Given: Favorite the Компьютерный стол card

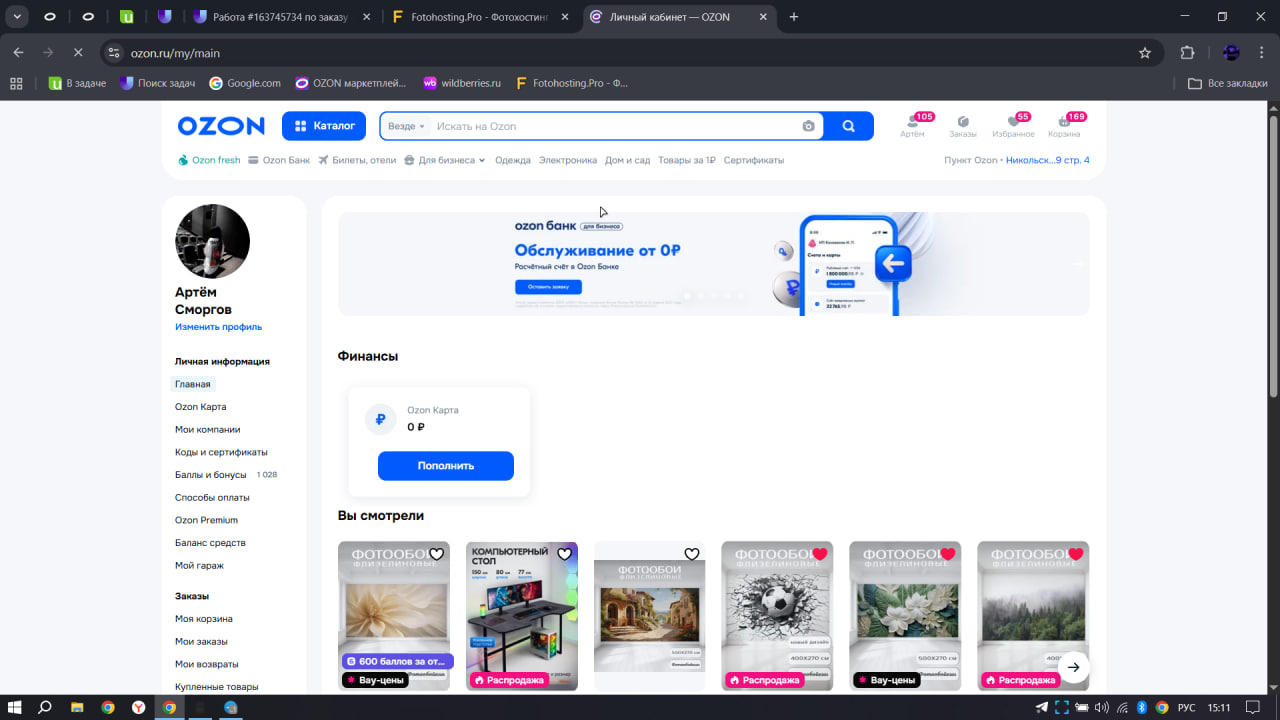Looking at the screenshot, I should pyautogui.click(x=564, y=554).
